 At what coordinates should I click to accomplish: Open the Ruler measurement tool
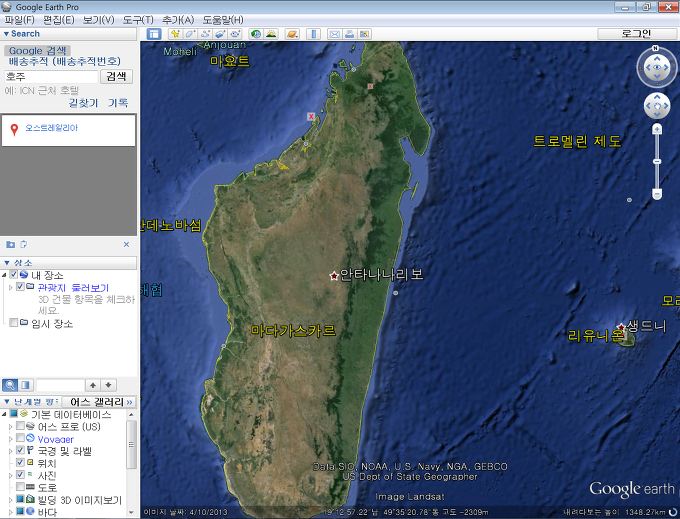[x=314, y=34]
